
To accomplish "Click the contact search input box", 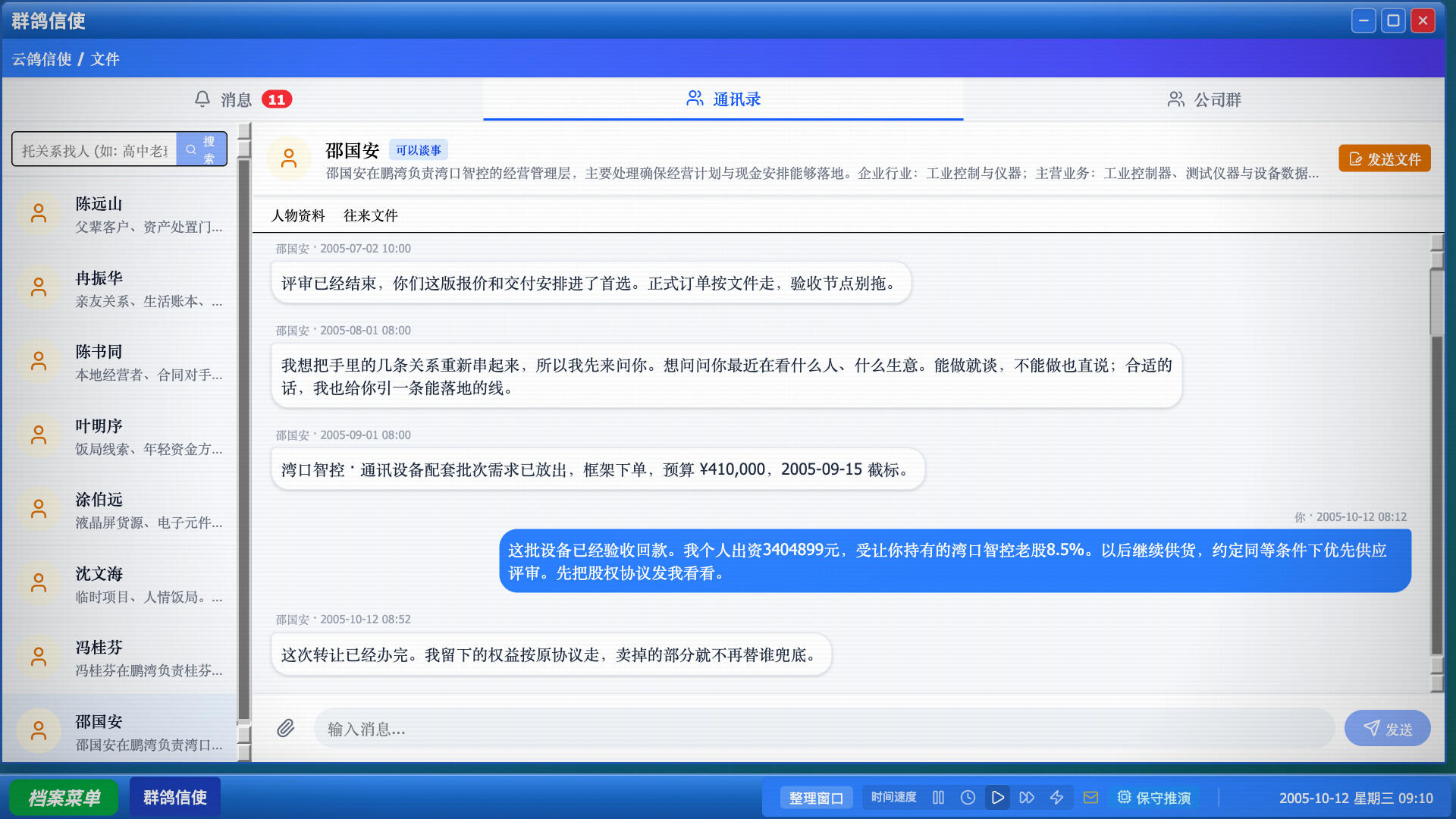I will (x=95, y=149).
